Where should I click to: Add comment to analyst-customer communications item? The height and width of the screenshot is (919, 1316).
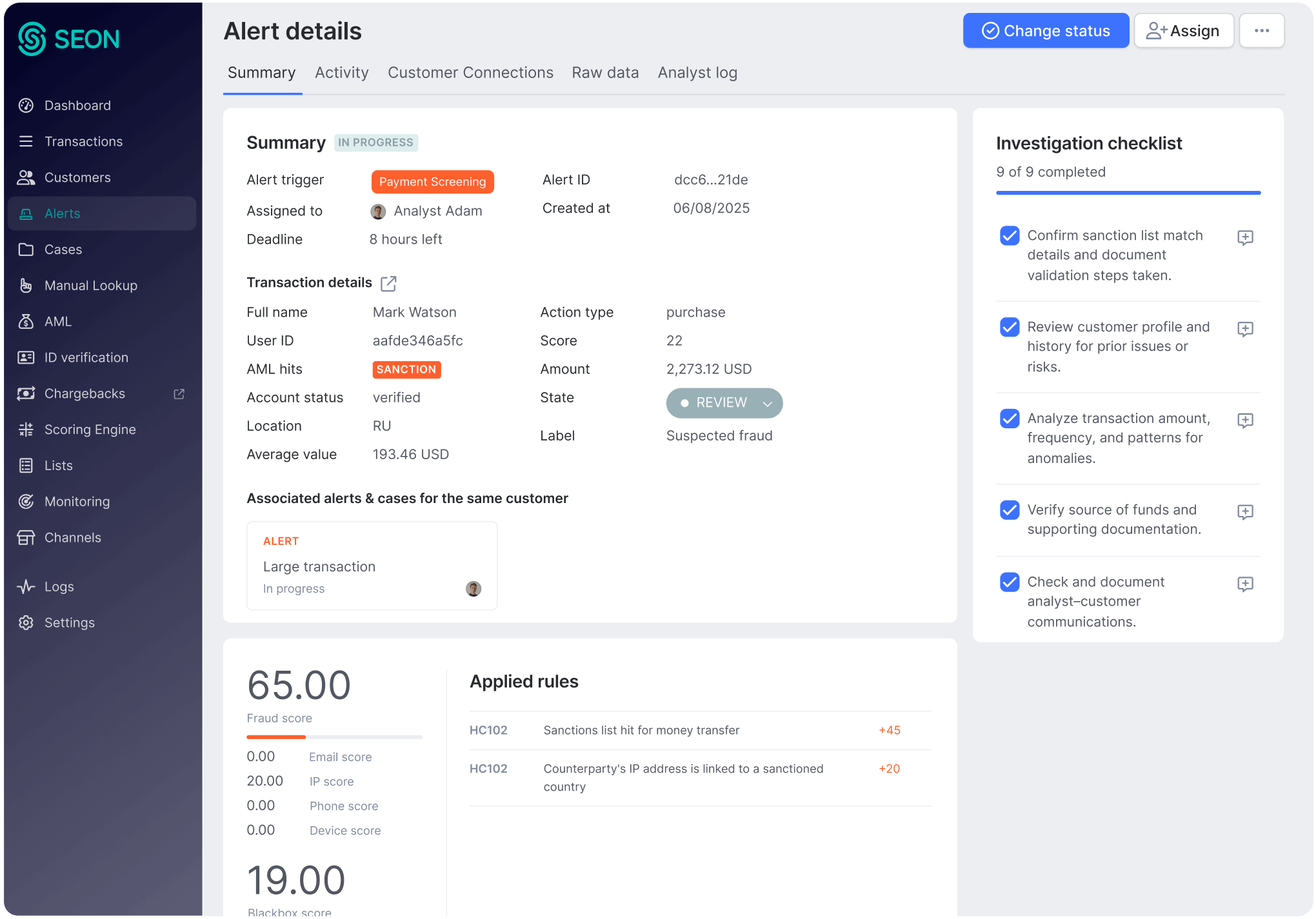click(x=1245, y=584)
